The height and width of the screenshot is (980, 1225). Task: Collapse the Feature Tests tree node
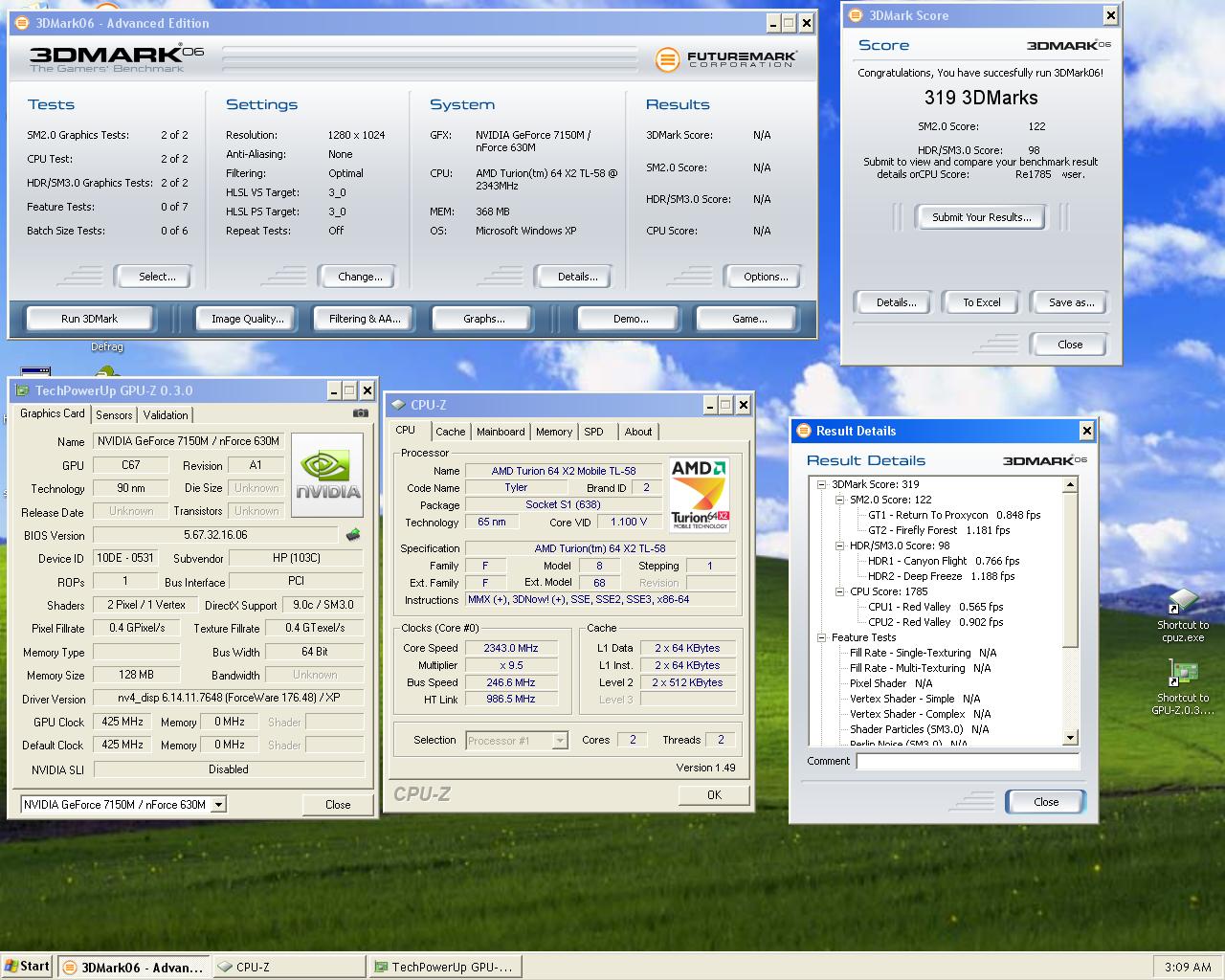click(x=821, y=637)
